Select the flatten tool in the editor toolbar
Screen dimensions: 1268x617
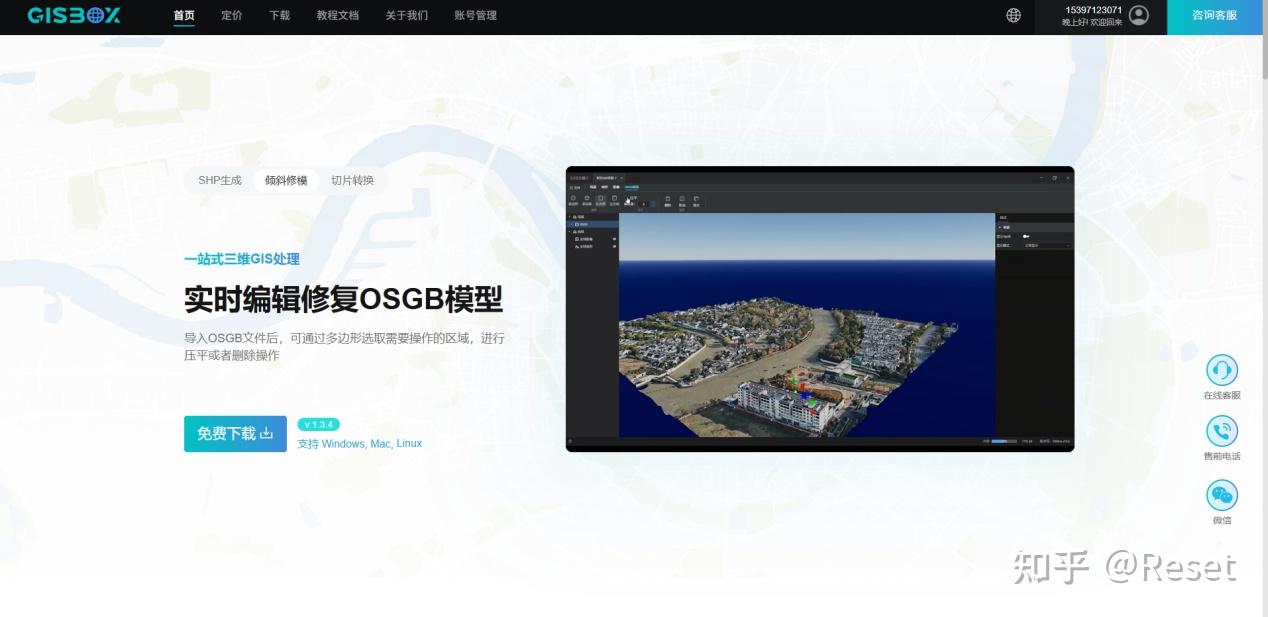pyautogui.click(x=628, y=200)
